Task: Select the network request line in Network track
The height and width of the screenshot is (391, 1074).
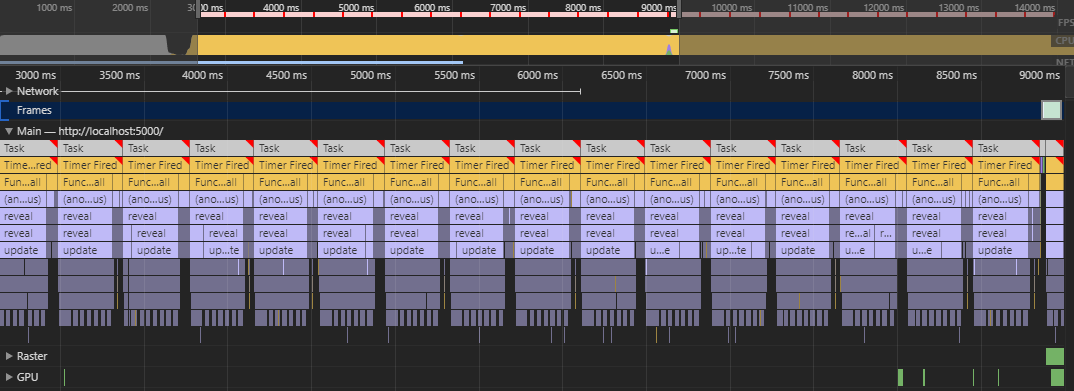Action: [x=321, y=91]
